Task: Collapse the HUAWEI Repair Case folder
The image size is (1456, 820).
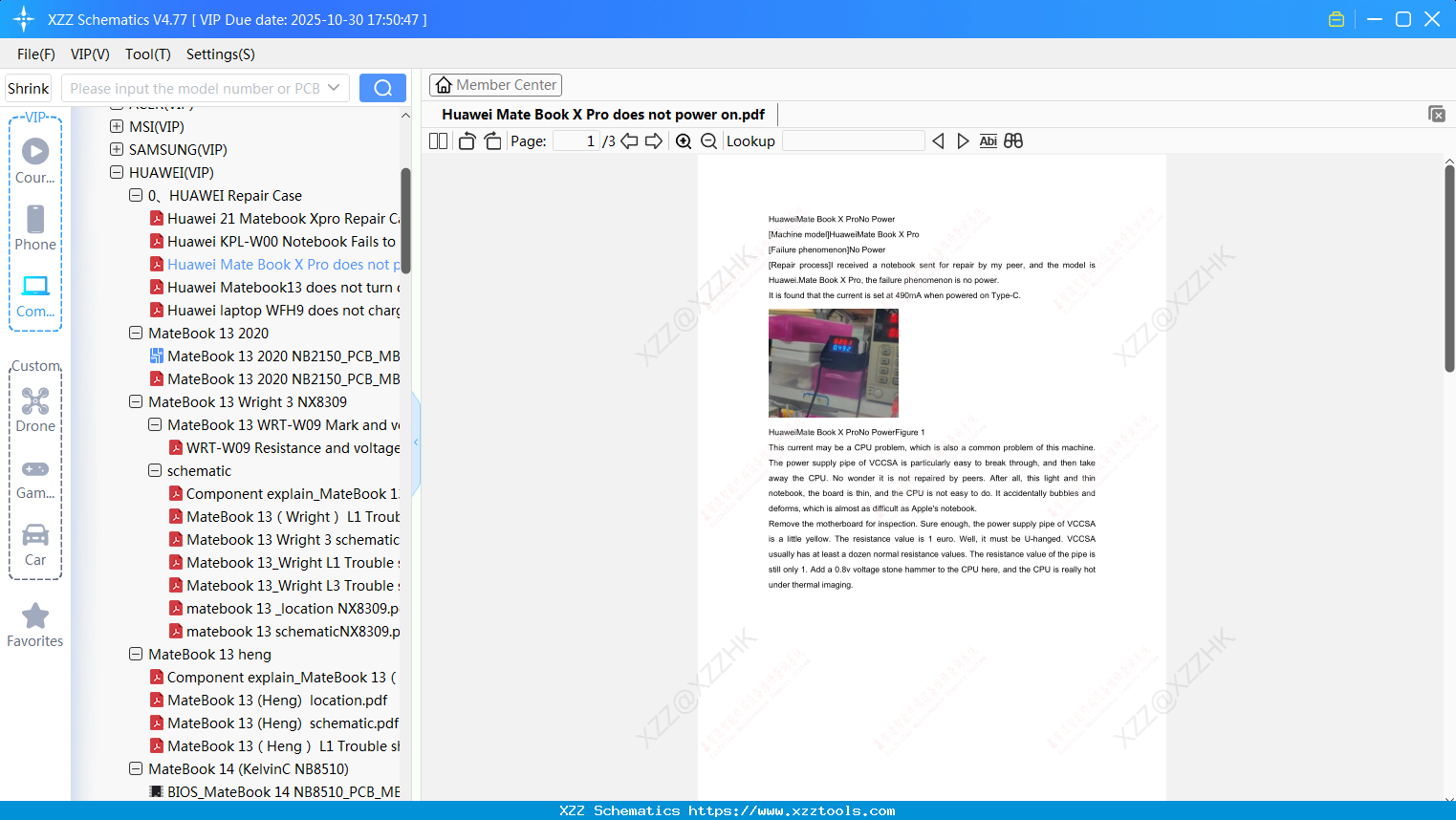Action: click(136, 195)
